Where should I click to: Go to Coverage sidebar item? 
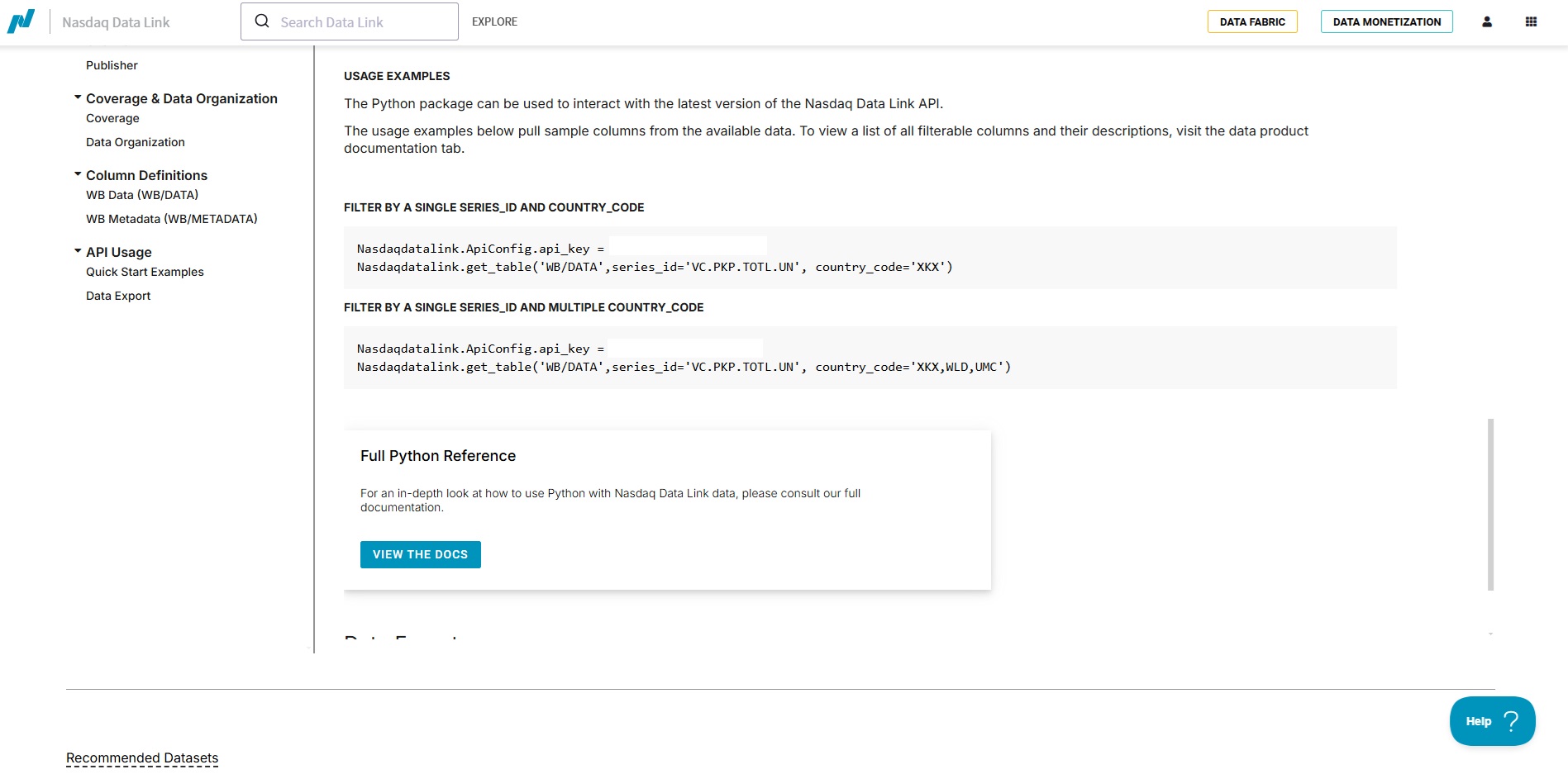coord(112,118)
